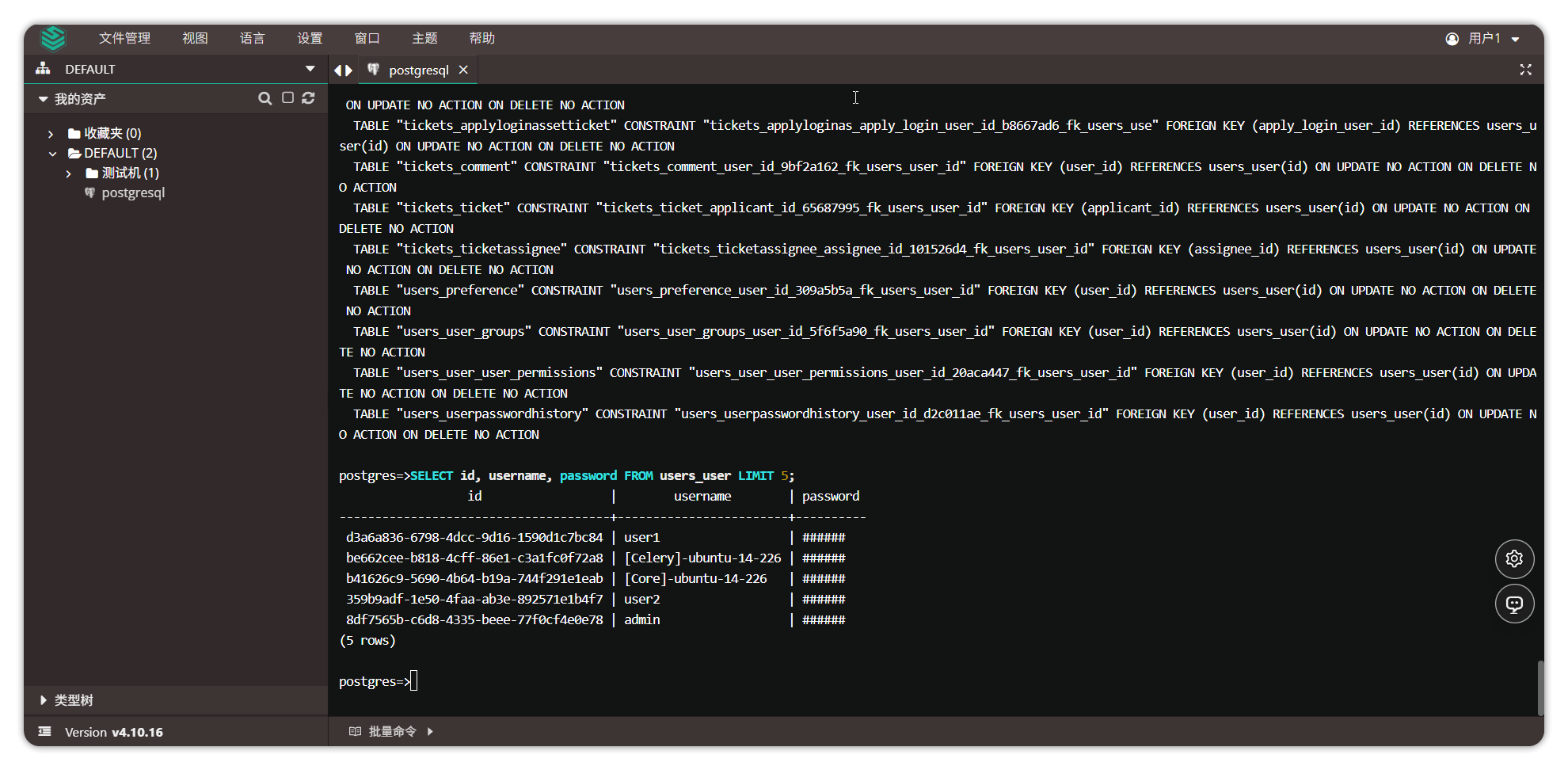This screenshot has height=762, width=1568.
Task: Click the right tab navigation arrow
Action: point(349,70)
